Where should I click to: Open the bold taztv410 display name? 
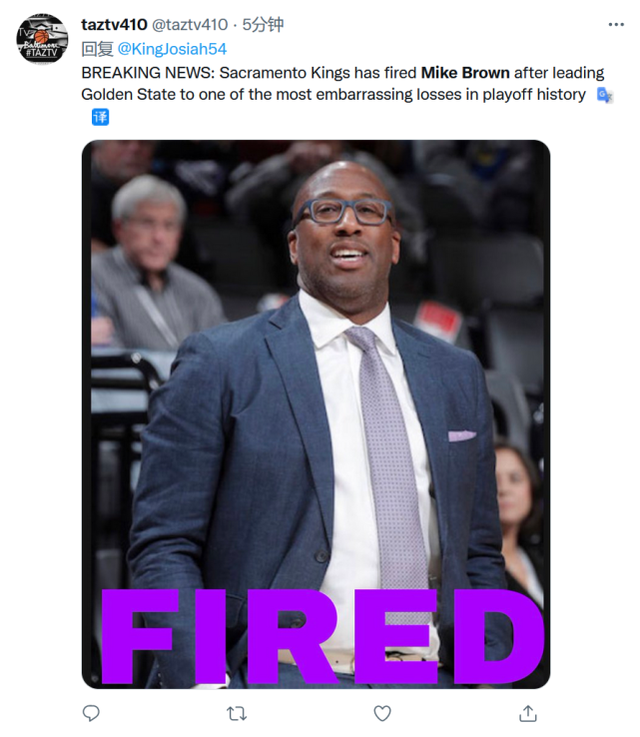click(x=114, y=24)
